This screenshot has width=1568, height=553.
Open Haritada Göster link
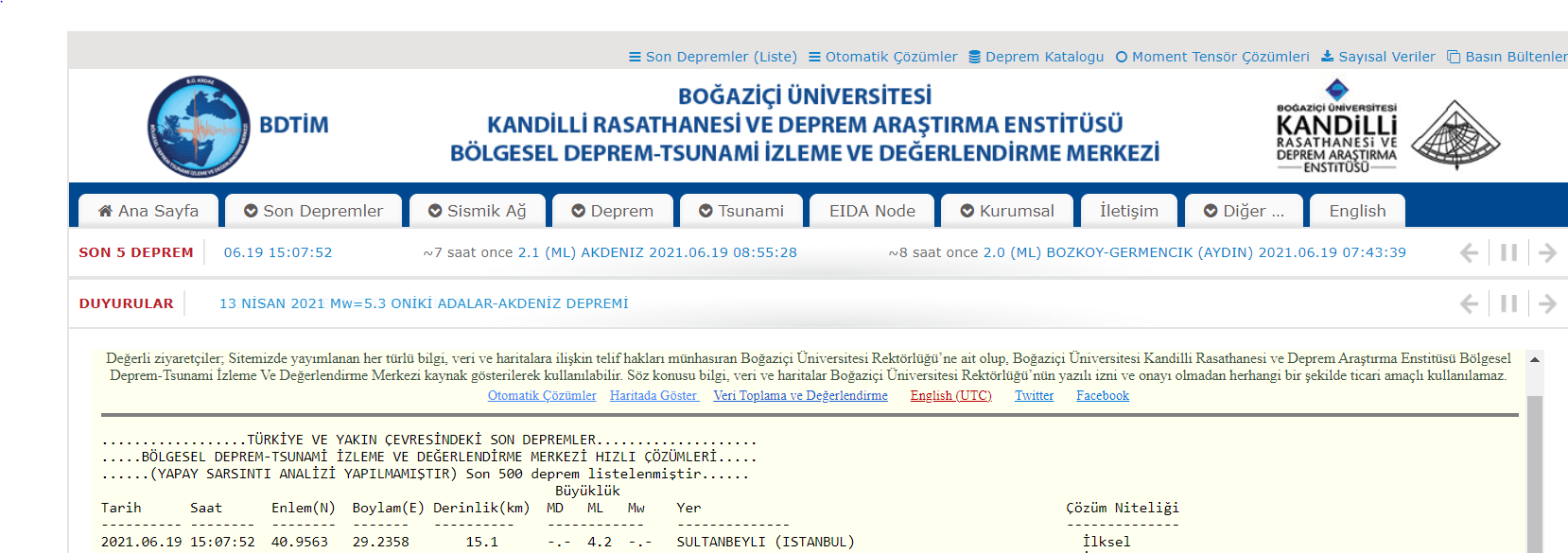tap(653, 396)
